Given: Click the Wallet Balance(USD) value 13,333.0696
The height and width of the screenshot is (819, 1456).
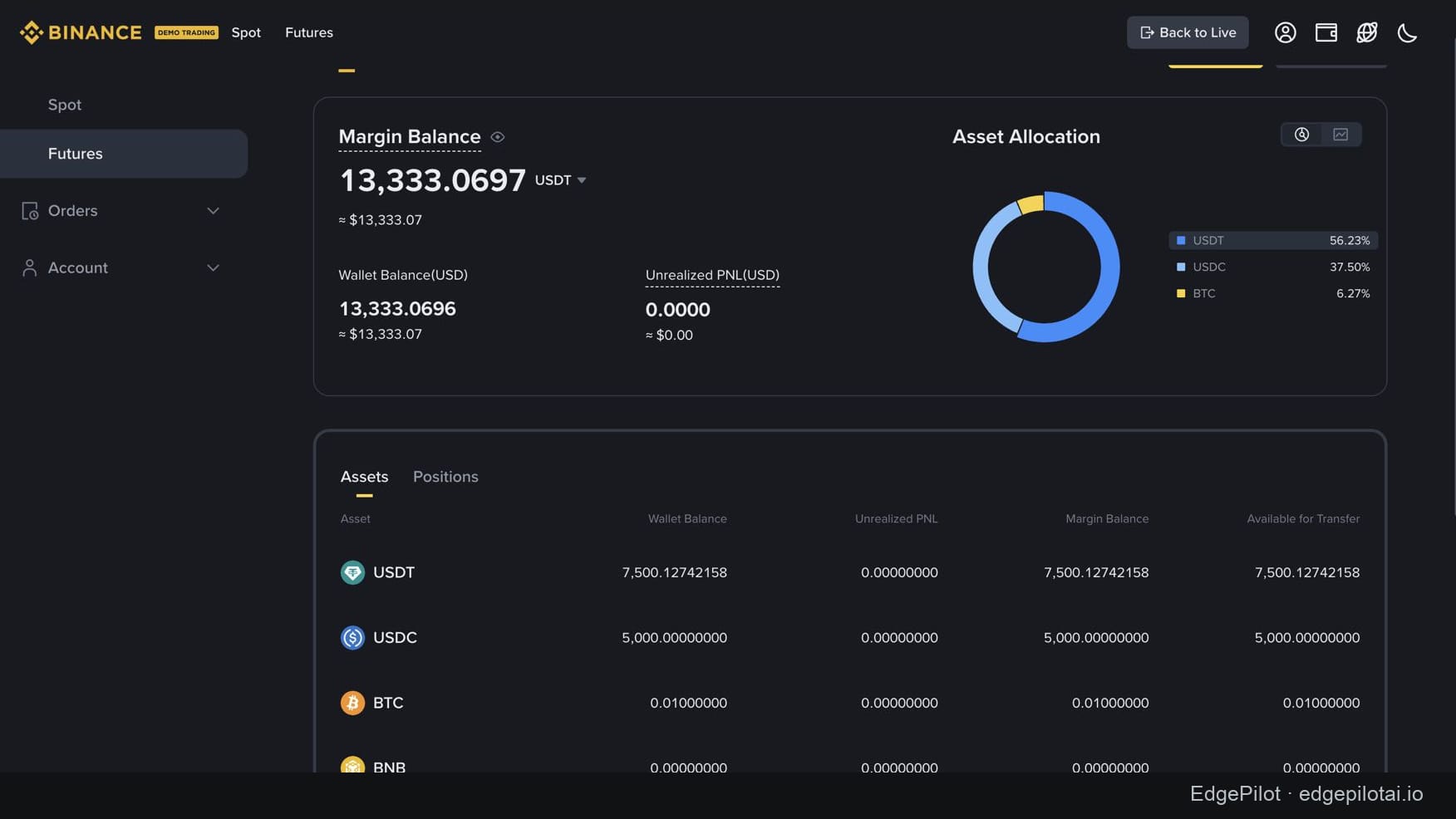Looking at the screenshot, I should pyautogui.click(x=397, y=309).
